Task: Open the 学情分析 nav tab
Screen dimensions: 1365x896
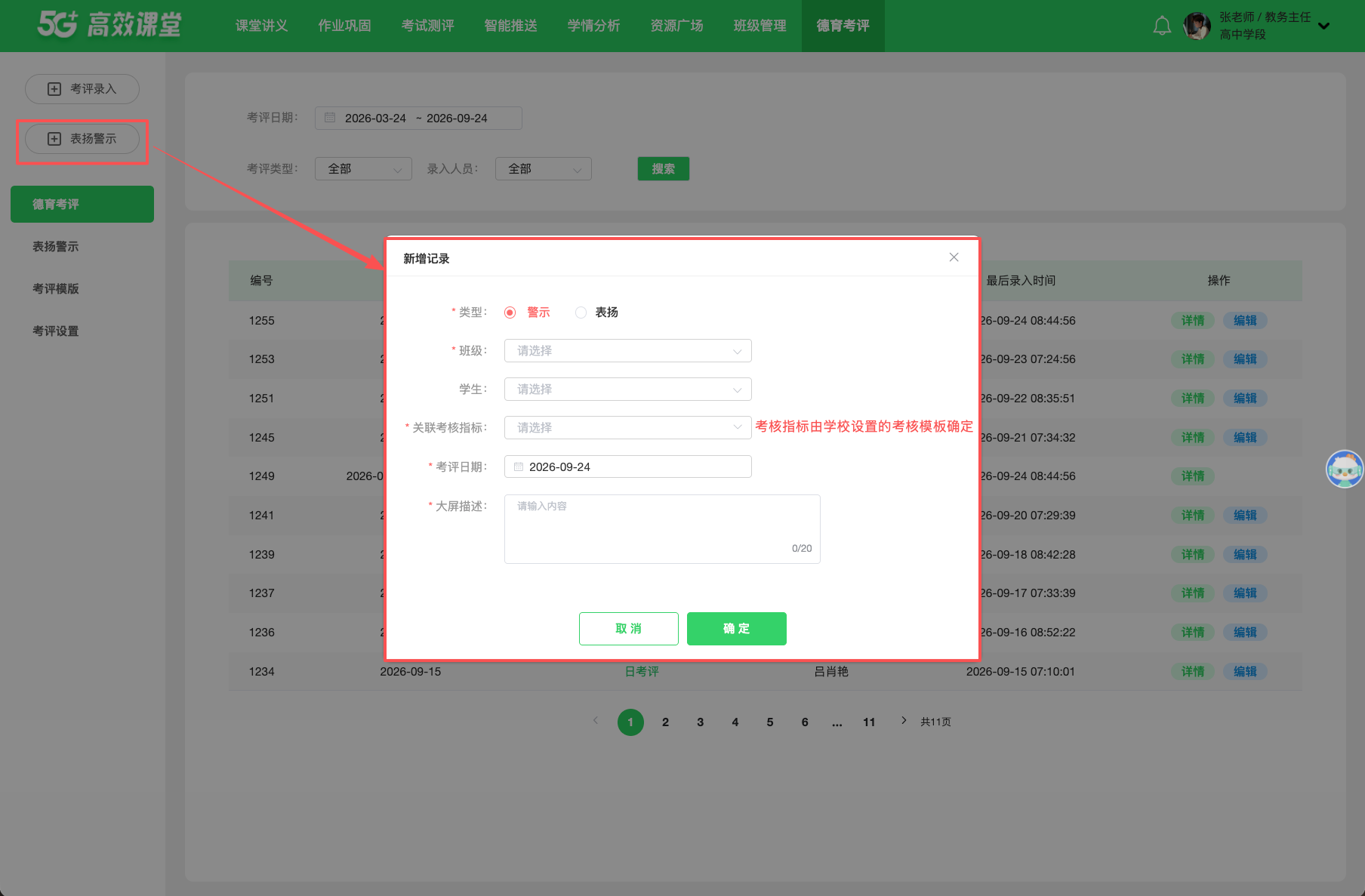Action: (594, 26)
